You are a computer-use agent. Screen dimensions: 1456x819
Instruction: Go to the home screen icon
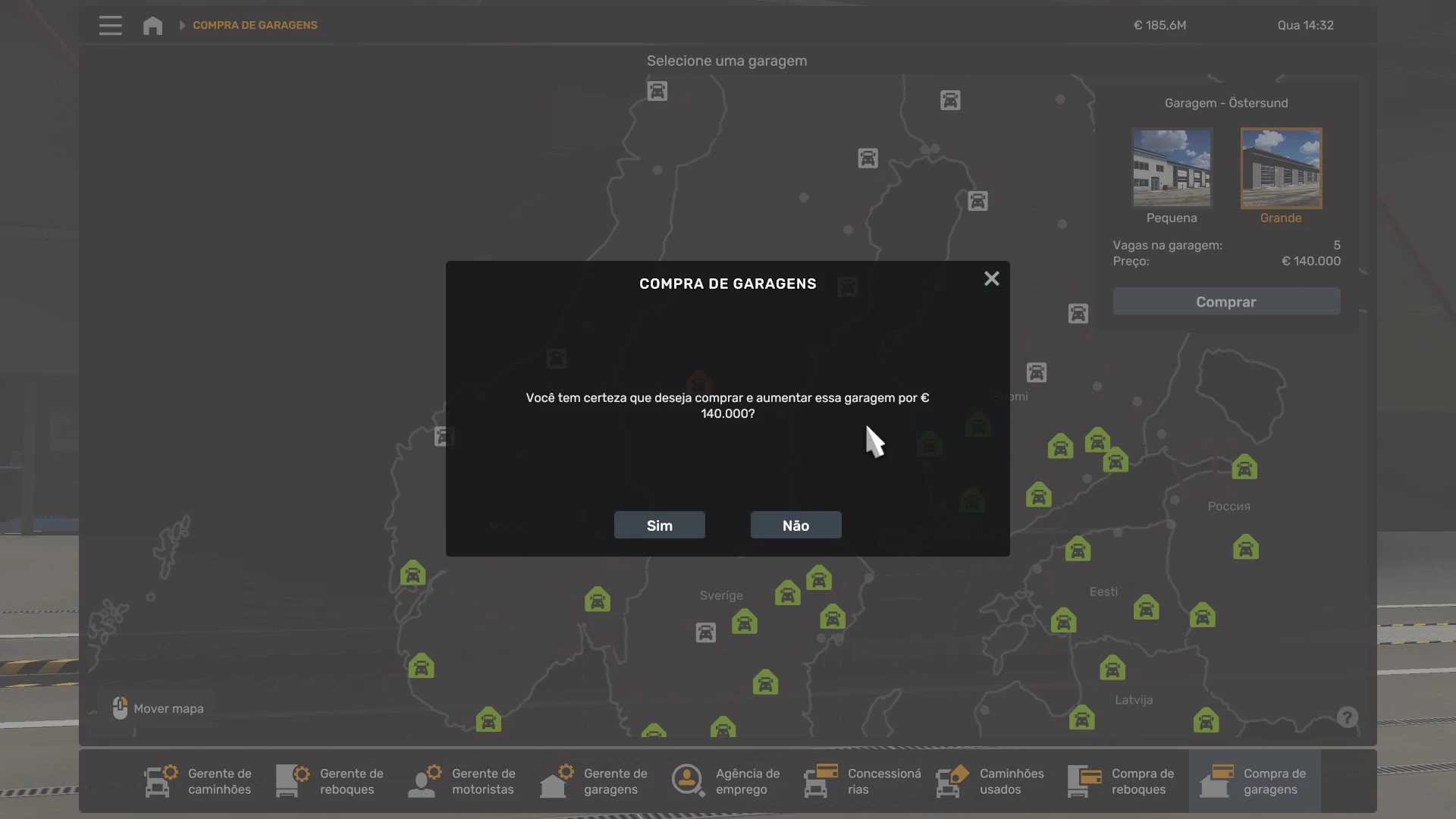152,25
